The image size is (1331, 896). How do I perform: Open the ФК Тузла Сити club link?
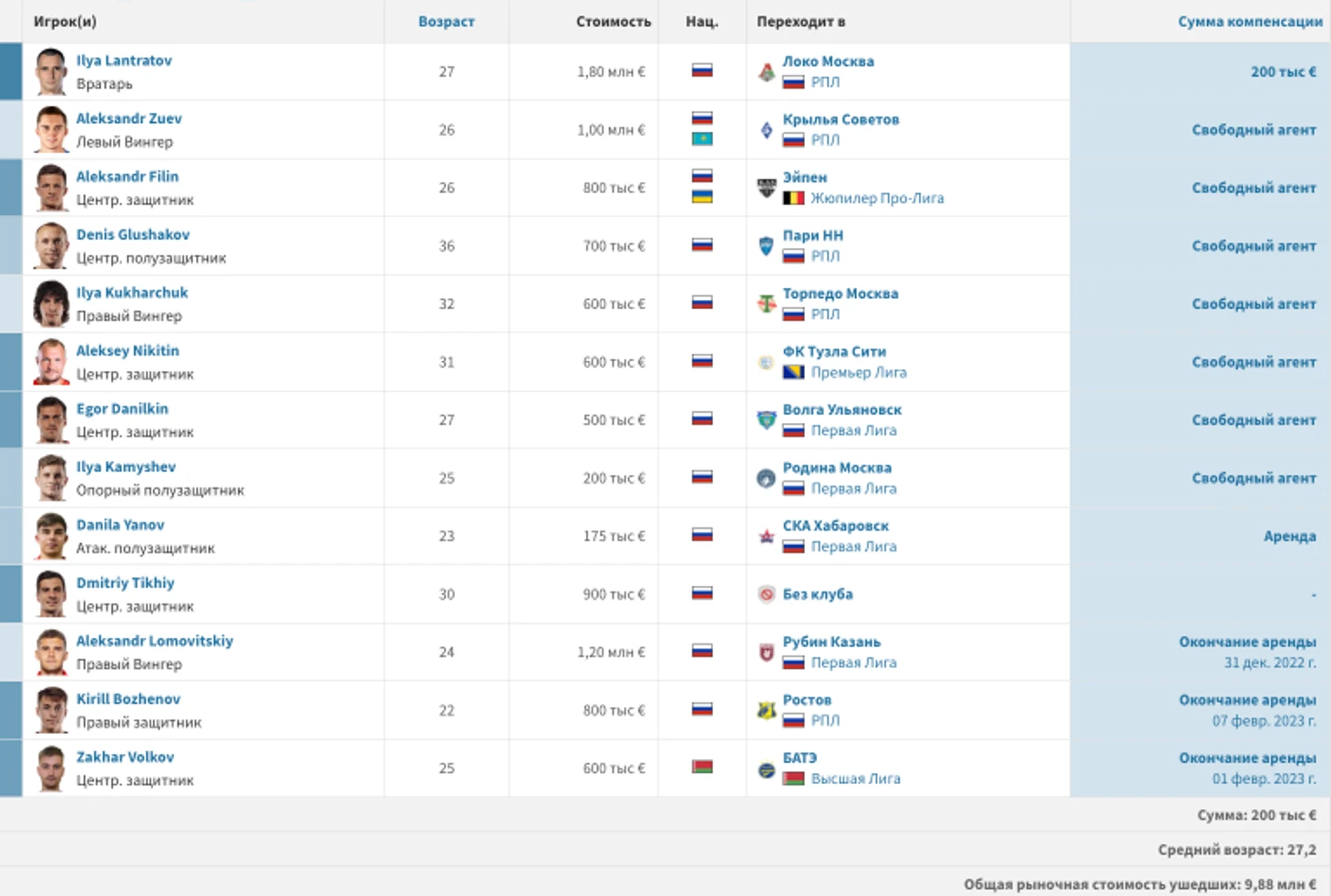[834, 352]
